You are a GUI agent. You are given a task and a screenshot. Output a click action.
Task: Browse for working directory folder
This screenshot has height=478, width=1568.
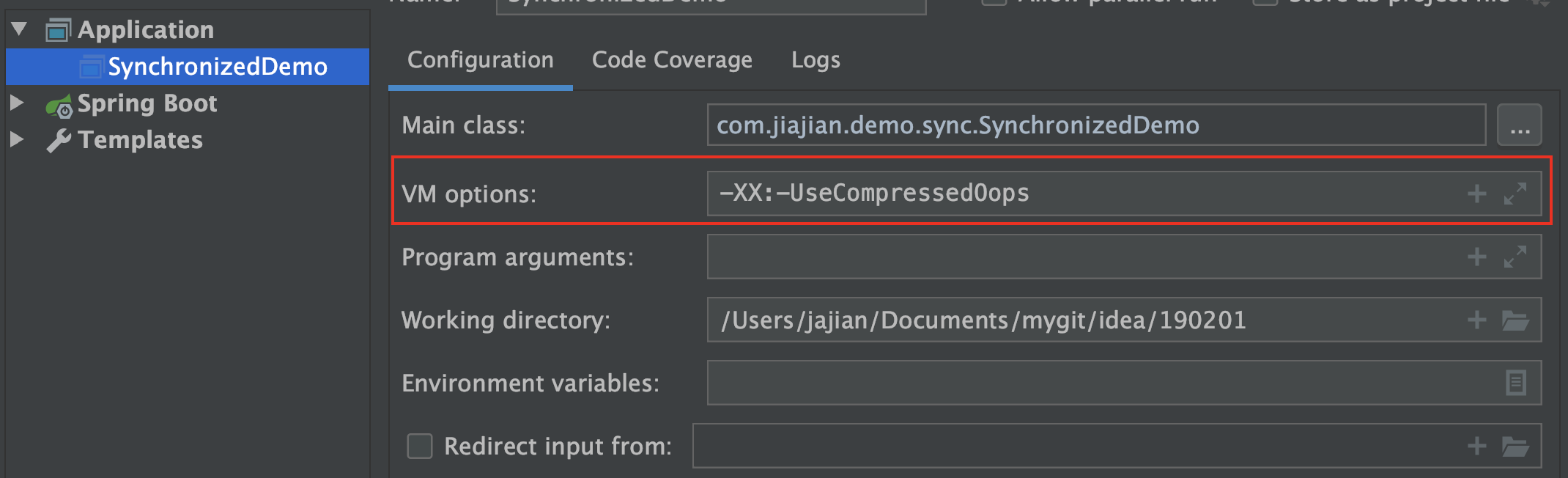click(1515, 320)
